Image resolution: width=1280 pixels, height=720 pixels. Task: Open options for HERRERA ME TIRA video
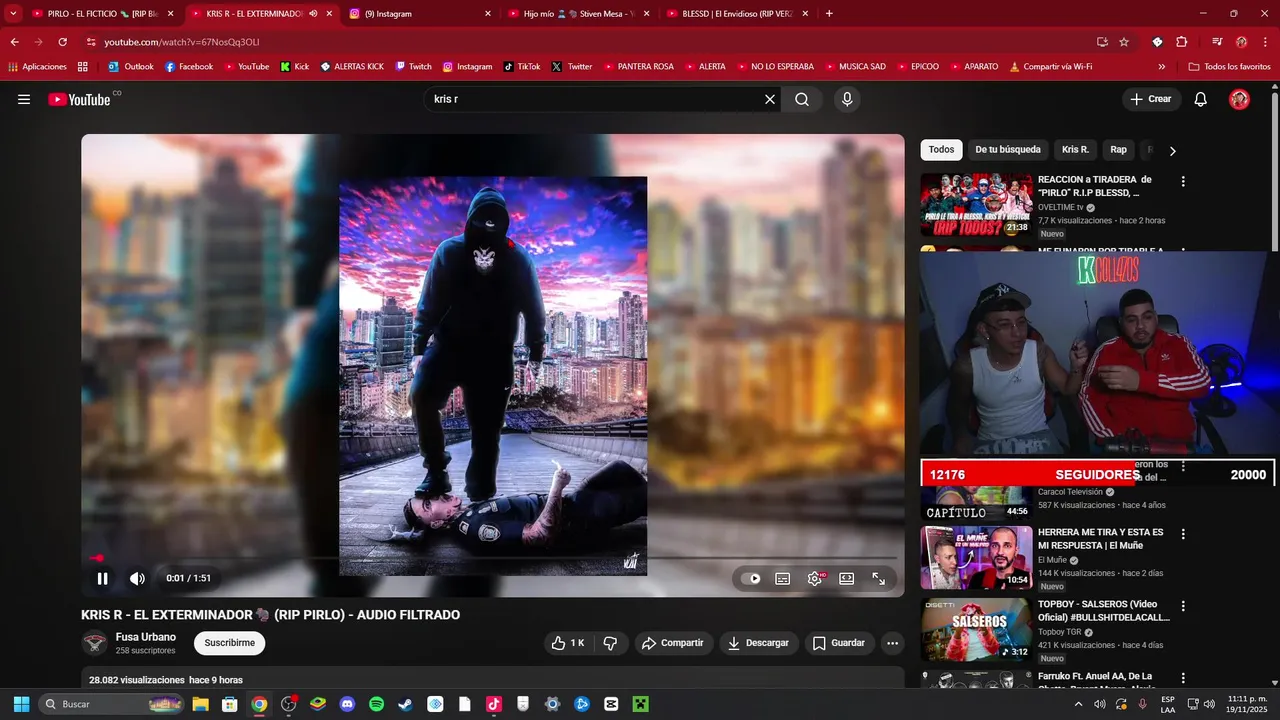click(1183, 534)
